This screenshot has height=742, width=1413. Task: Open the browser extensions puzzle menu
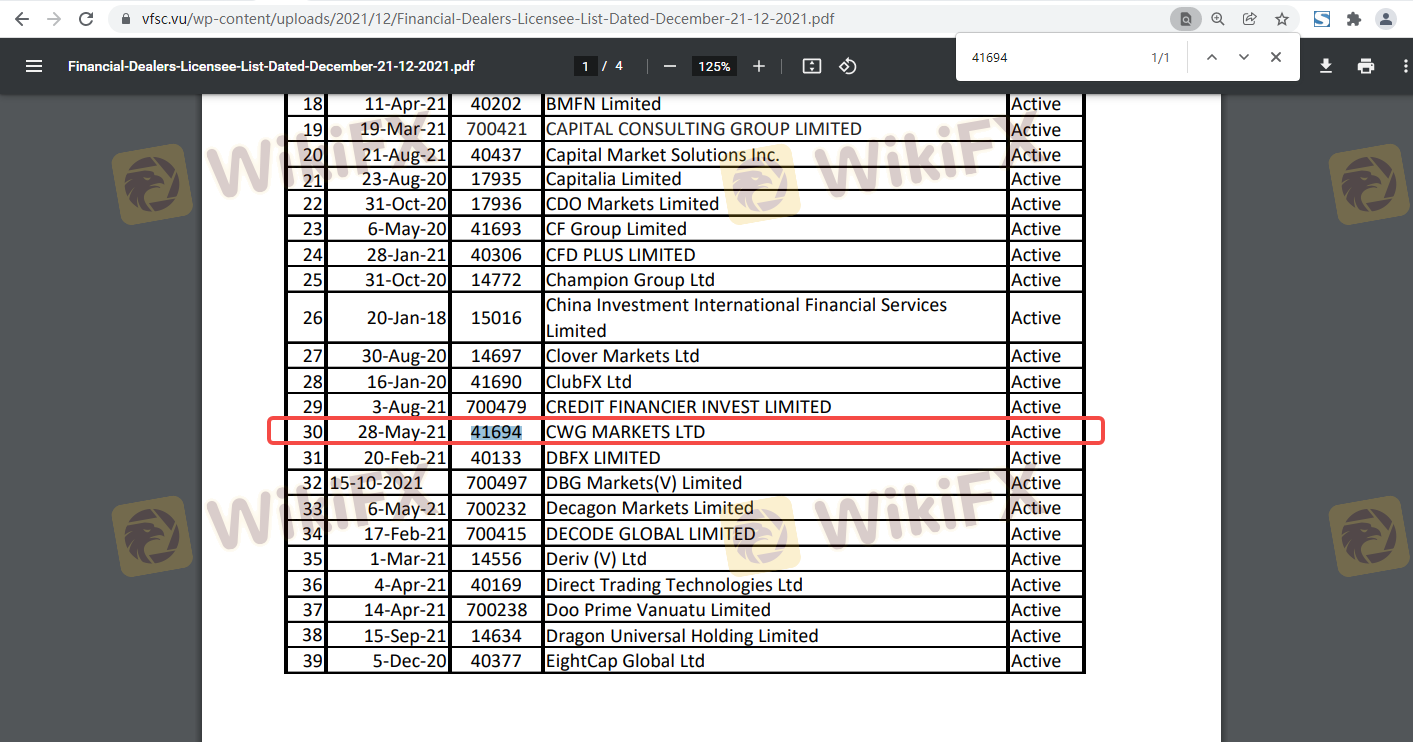pyautogui.click(x=1354, y=19)
